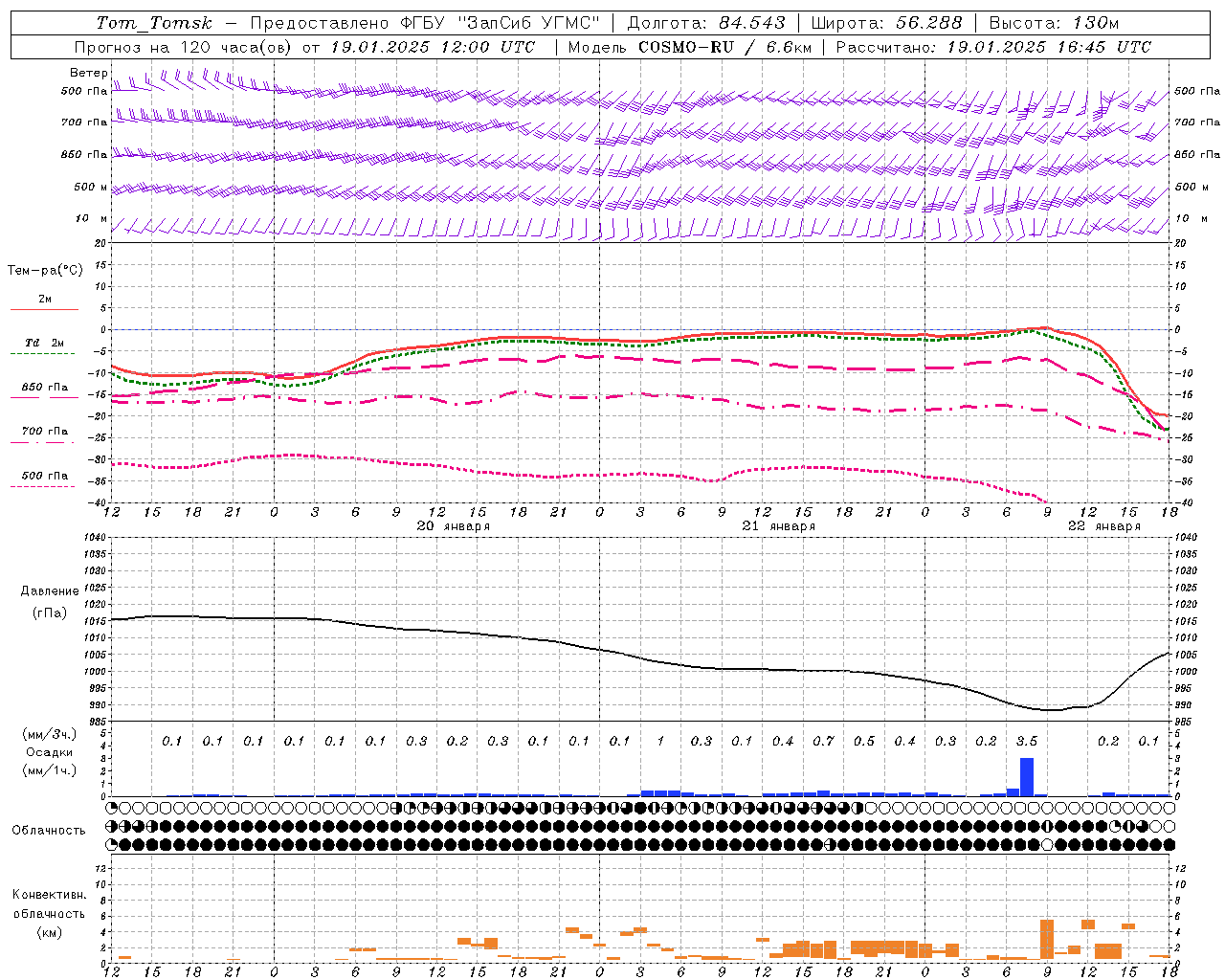Image resolution: width=1225 pixels, height=980 pixels.
Task: Click the dotted 500 гПа temperature legend entry
Action: coord(44,476)
